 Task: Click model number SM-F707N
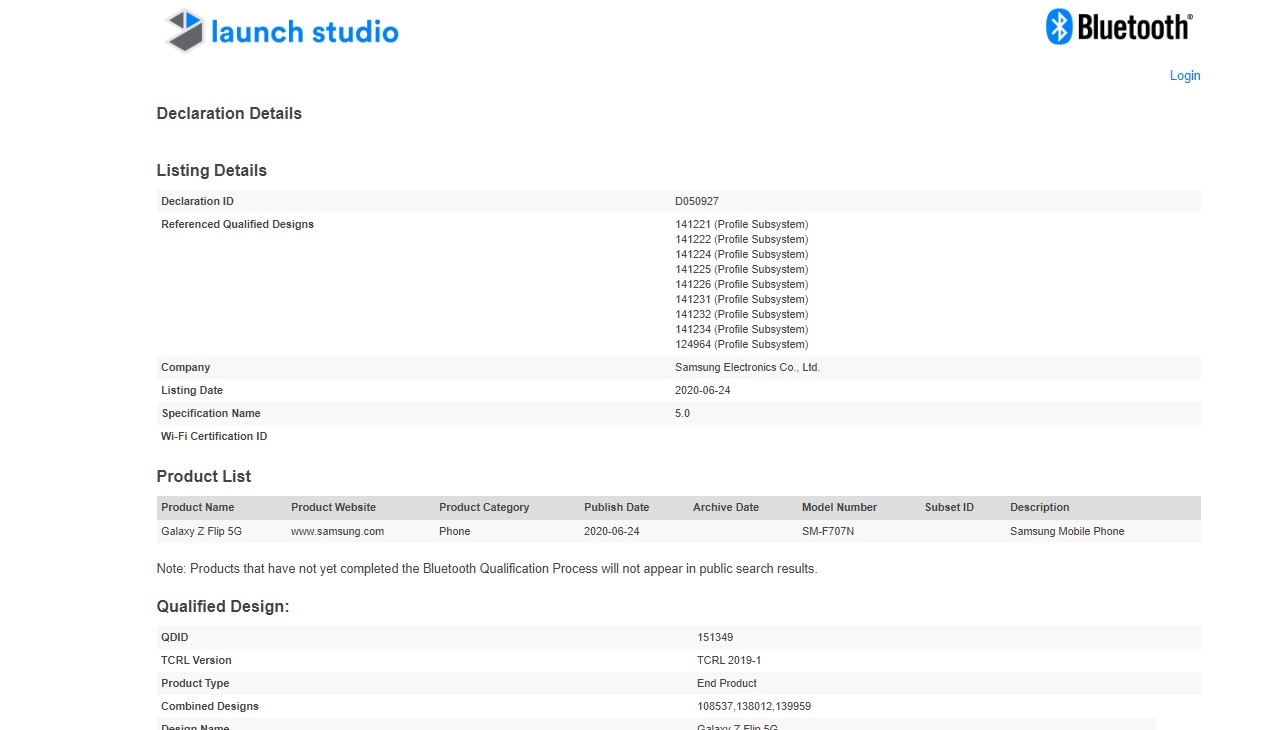(828, 532)
